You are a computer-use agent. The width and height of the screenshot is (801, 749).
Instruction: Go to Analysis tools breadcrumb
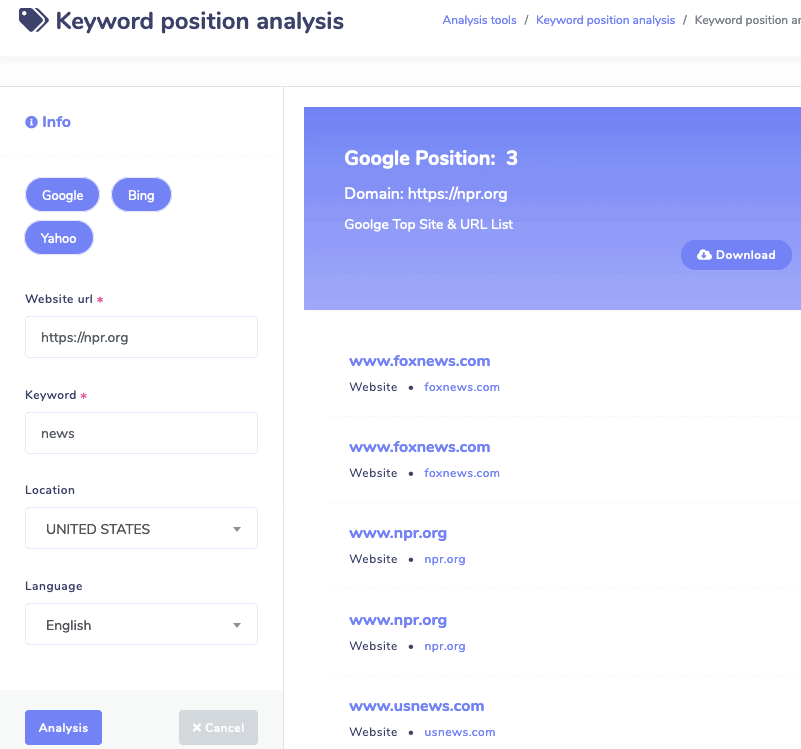(x=479, y=20)
